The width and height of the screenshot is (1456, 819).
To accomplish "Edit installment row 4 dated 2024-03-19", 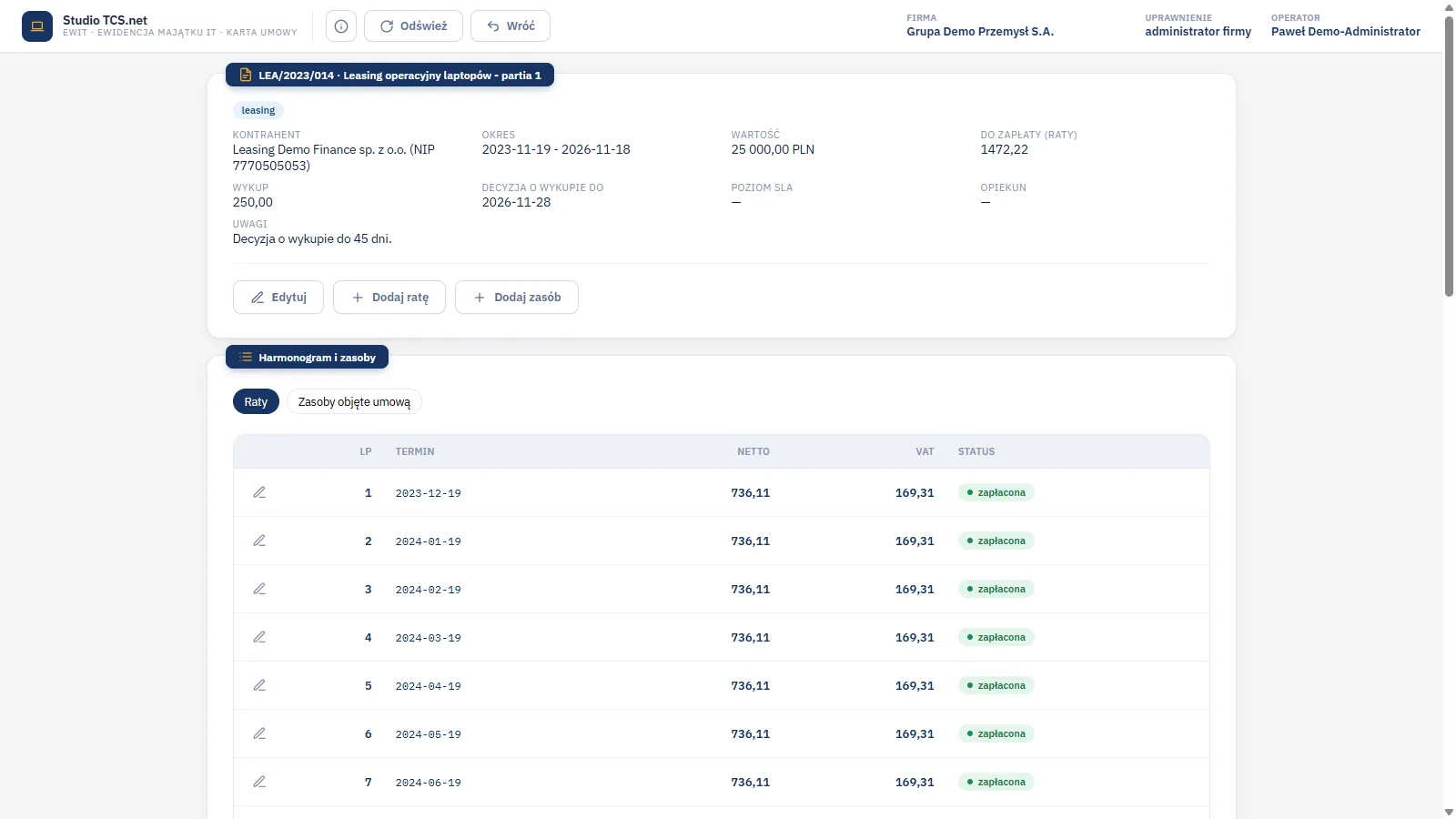I will (259, 637).
